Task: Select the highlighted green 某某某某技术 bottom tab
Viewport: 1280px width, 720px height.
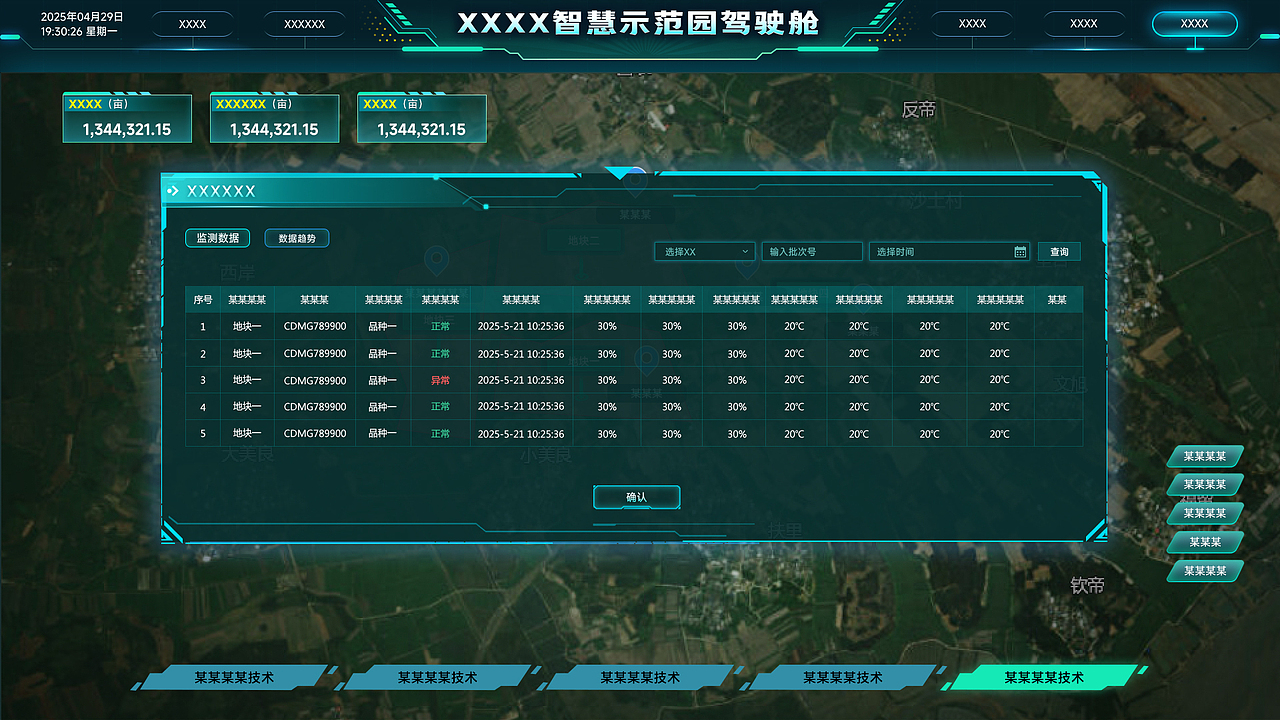Action: [1044, 678]
